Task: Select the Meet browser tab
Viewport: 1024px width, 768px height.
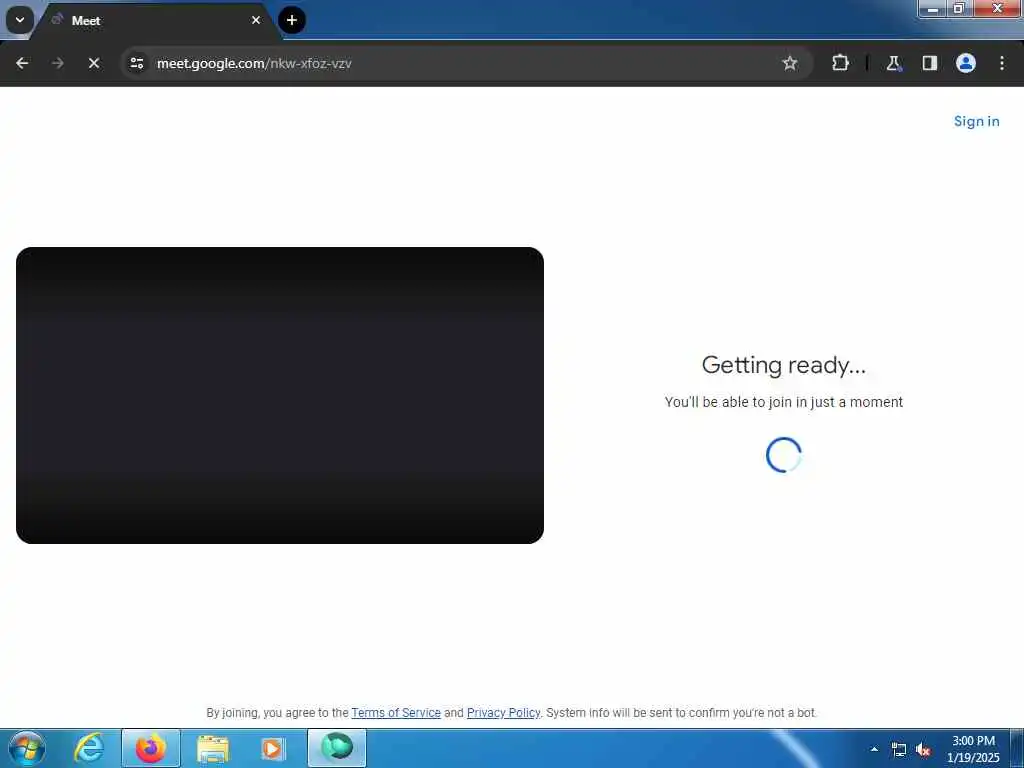Action: (157, 20)
